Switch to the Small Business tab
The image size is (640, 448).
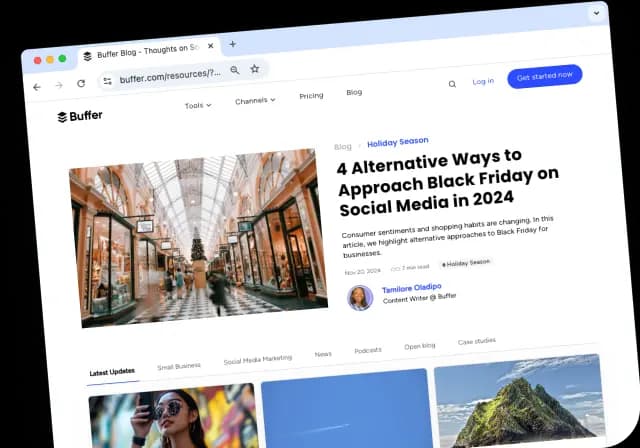click(179, 366)
